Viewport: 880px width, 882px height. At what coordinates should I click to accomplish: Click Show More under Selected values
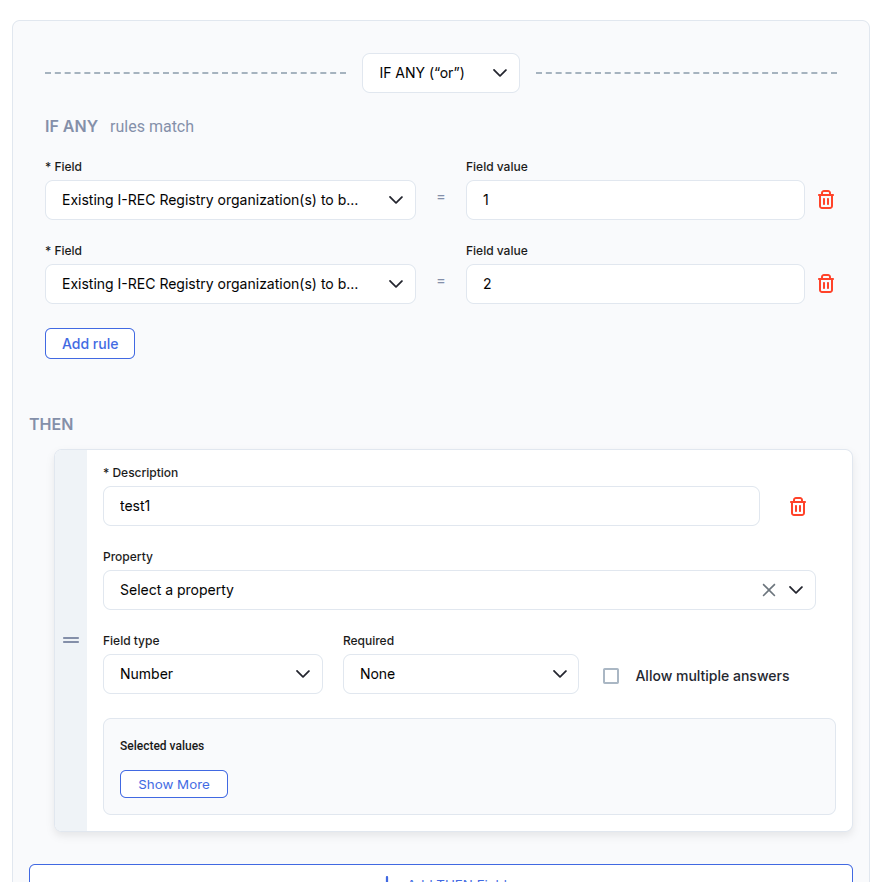pos(174,784)
